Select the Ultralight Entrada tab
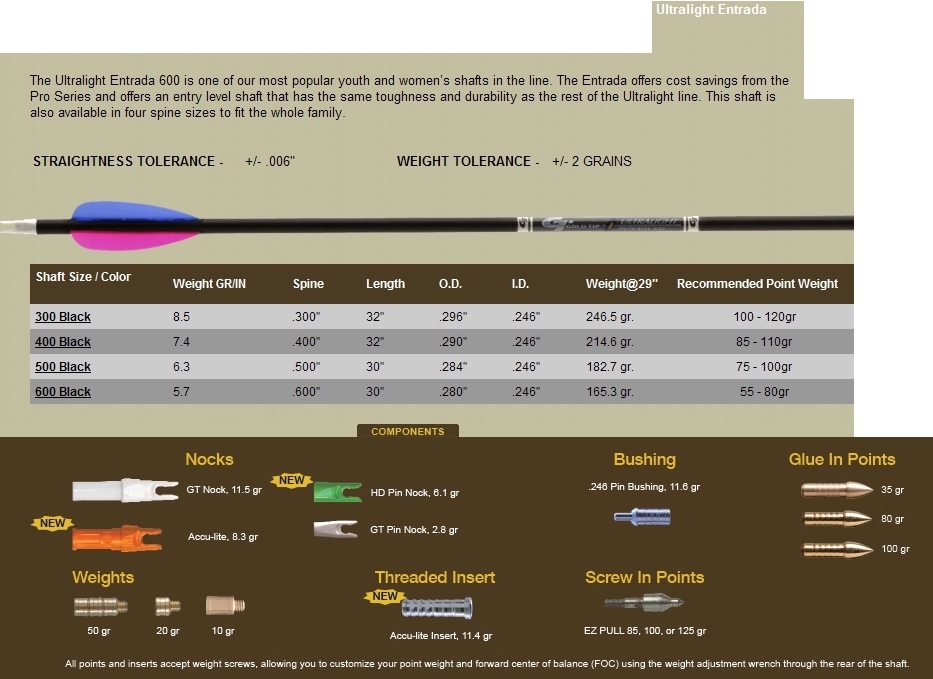 [x=711, y=10]
